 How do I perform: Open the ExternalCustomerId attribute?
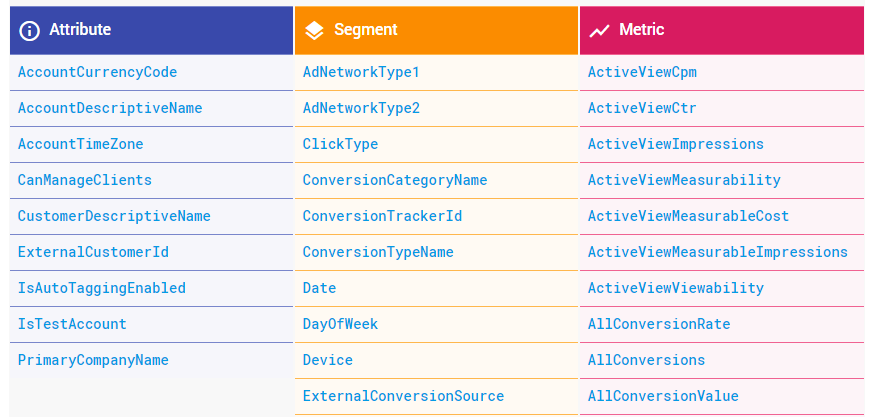click(x=93, y=252)
